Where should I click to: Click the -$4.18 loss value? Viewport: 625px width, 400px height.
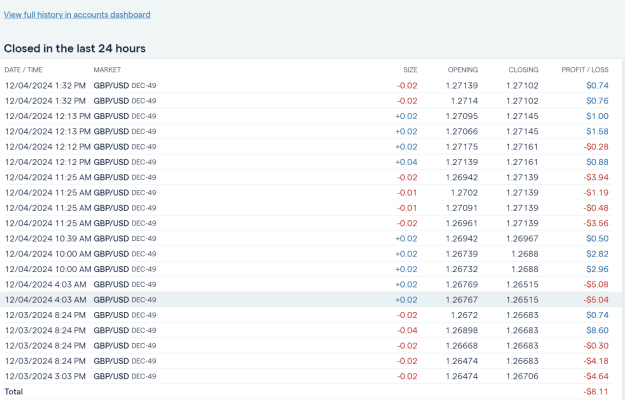point(596,361)
